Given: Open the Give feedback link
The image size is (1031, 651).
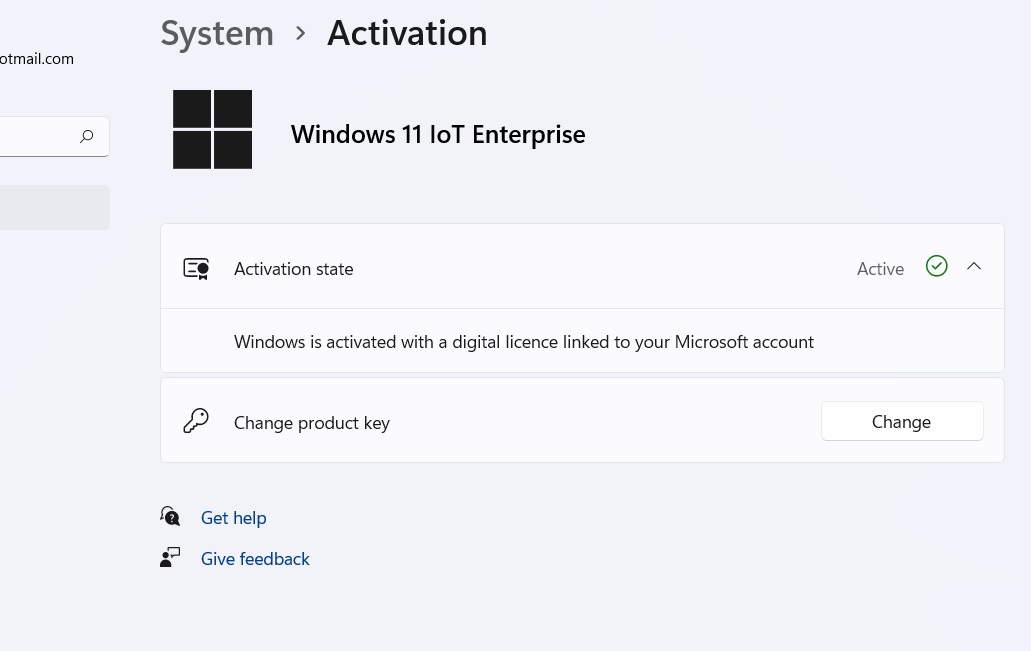Looking at the screenshot, I should 255,559.
